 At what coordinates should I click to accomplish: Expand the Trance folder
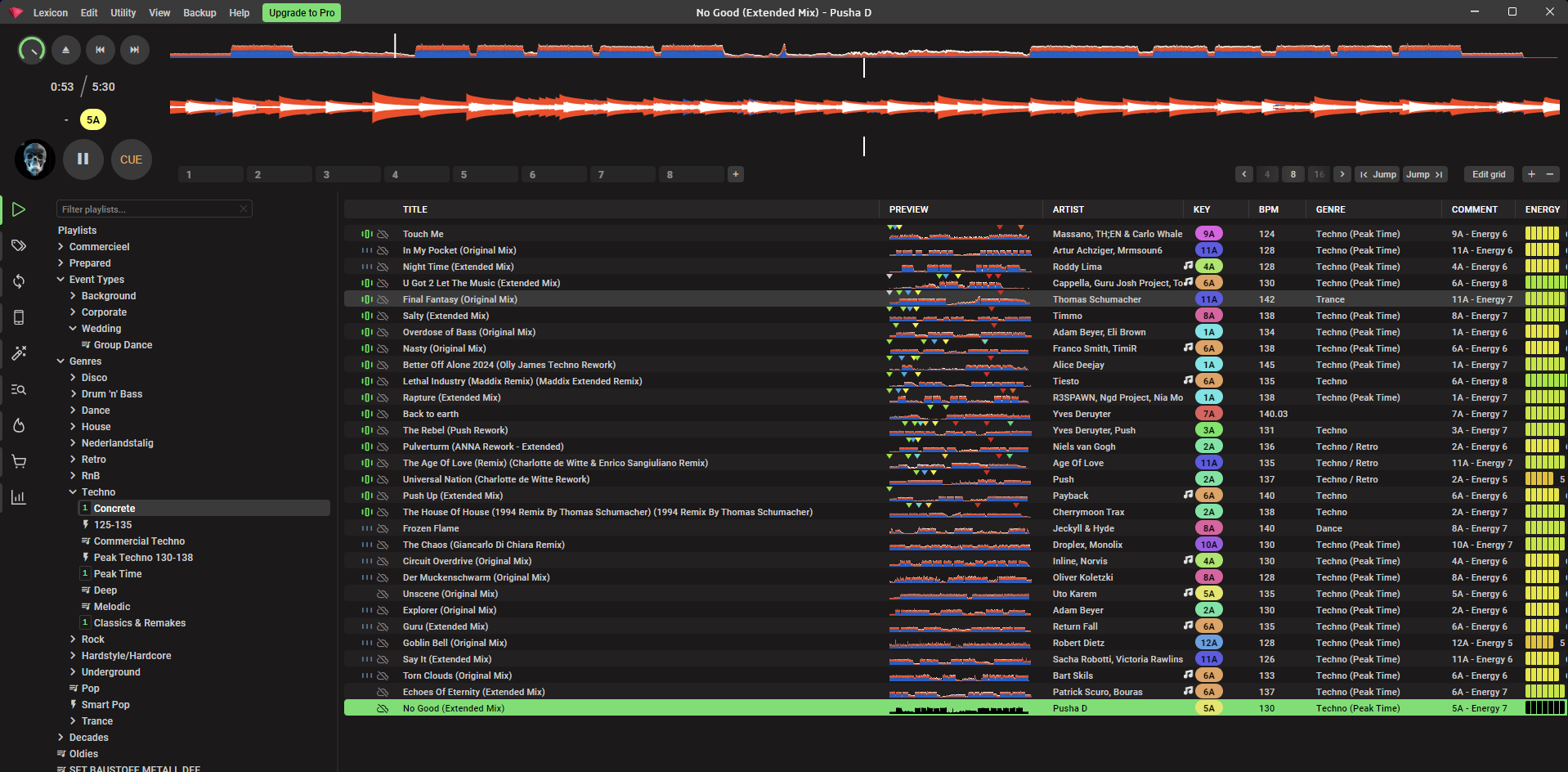pos(73,721)
